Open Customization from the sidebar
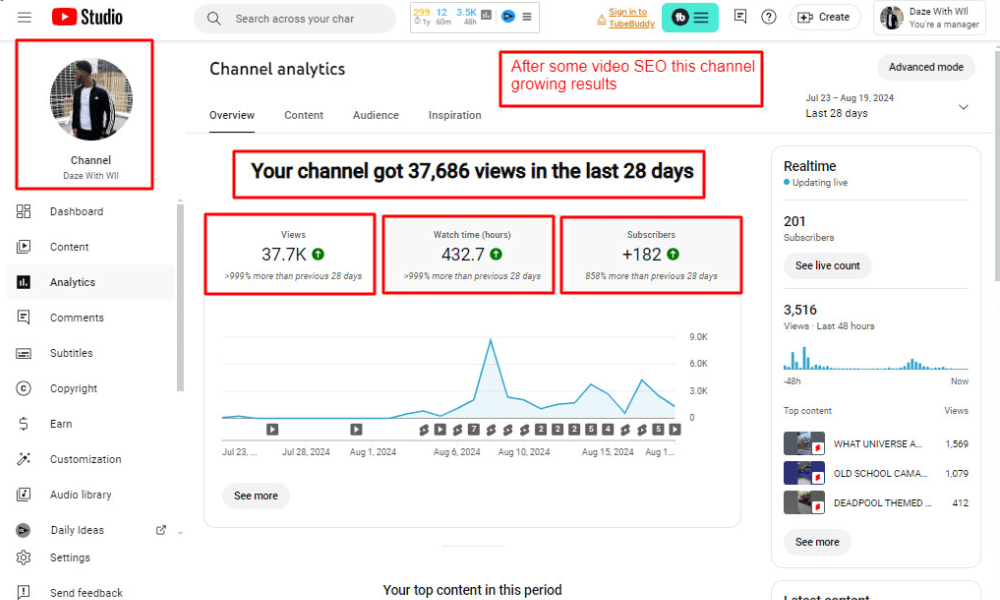The width and height of the screenshot is (1000, 600). [85, 460]
